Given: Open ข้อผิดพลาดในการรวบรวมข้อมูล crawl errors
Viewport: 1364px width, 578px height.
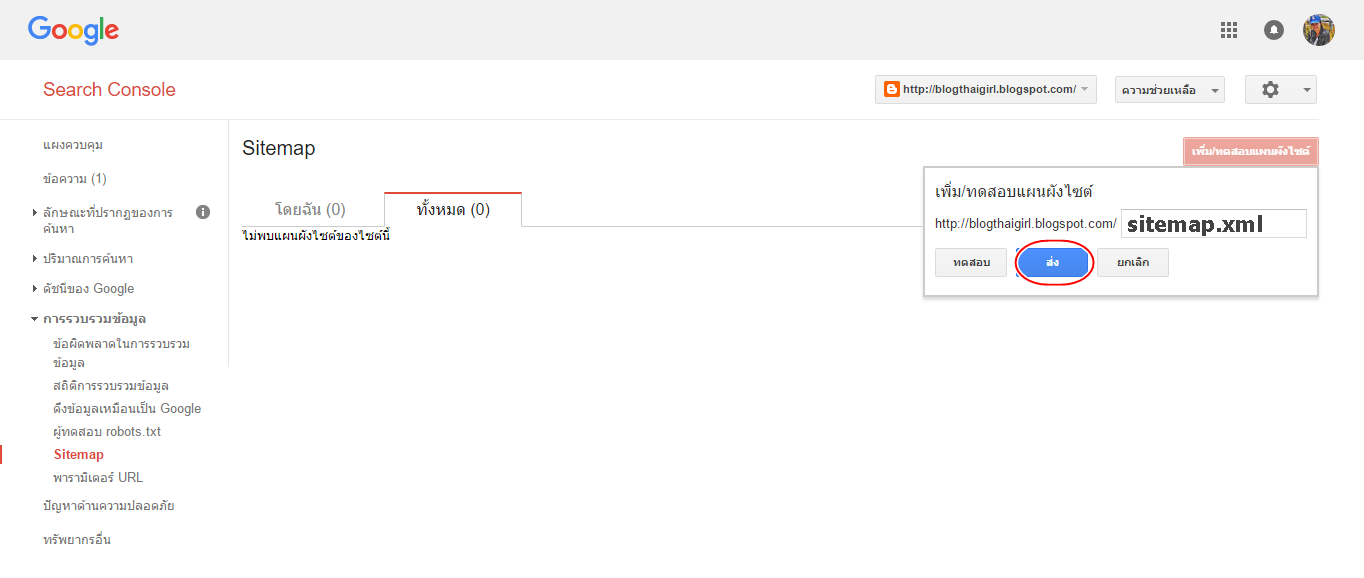Looking at the screenshot, I should [x=121, y=353].
